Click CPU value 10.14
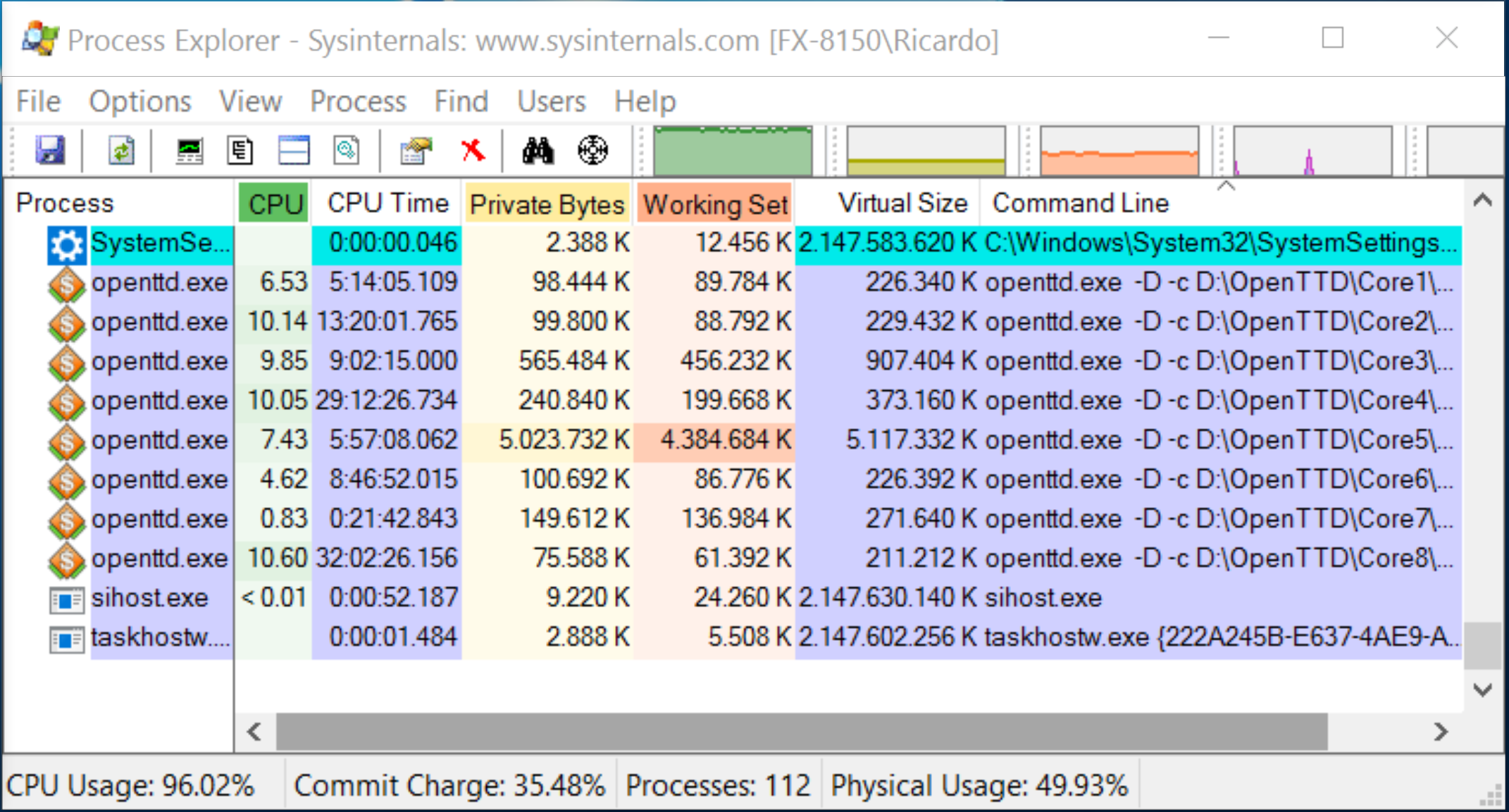 click(x=278, y=321)
